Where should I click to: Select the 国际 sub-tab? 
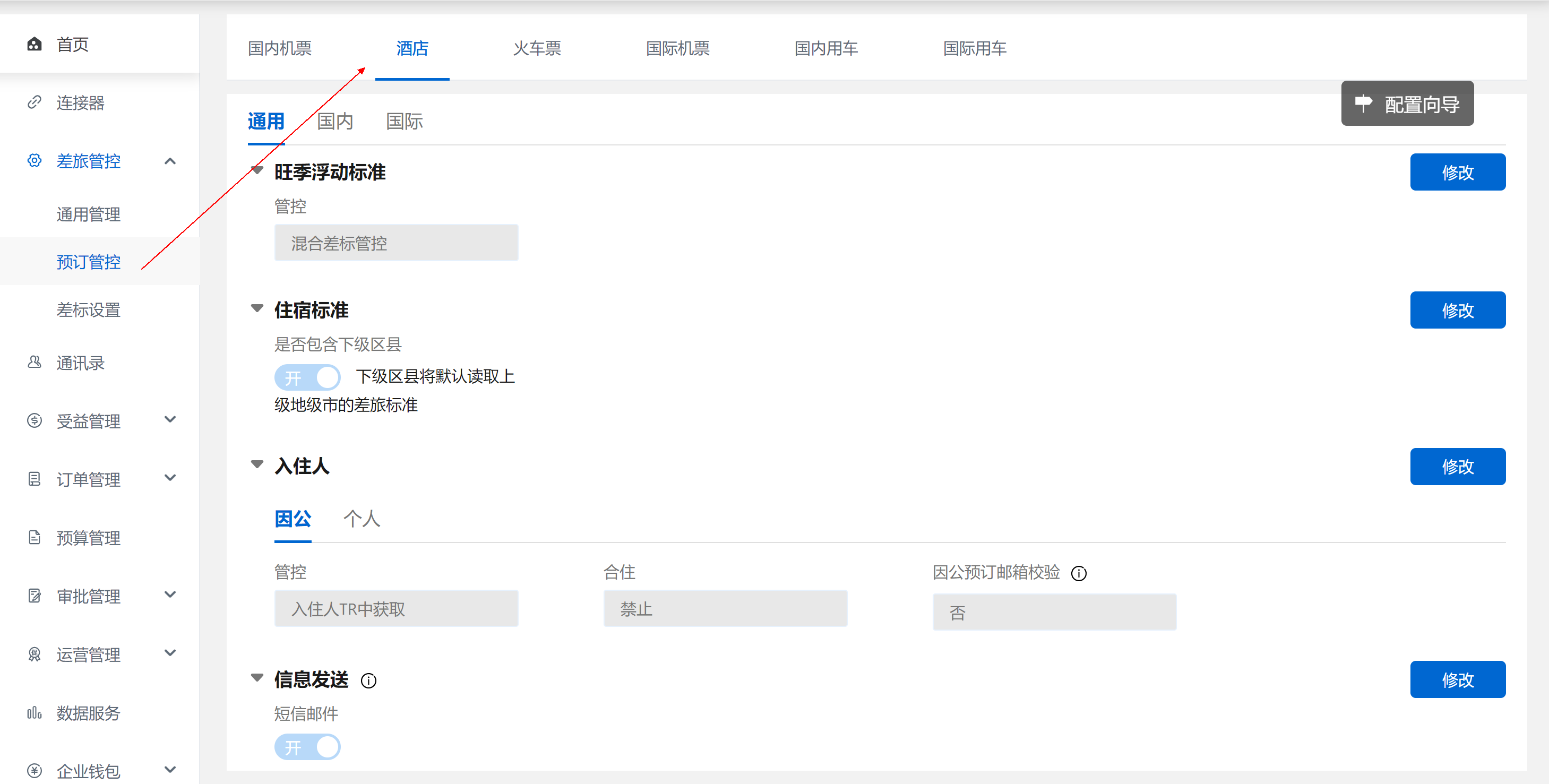(404, 122)
